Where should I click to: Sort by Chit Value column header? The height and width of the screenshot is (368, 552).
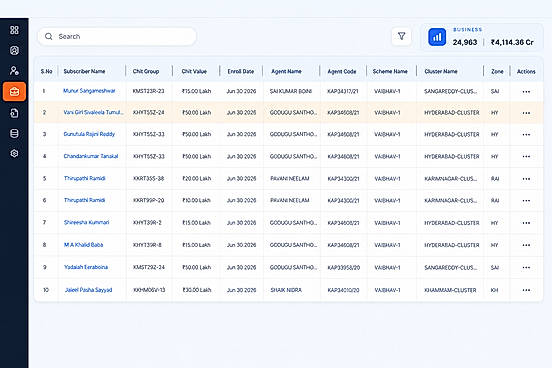tap(194, 71)
